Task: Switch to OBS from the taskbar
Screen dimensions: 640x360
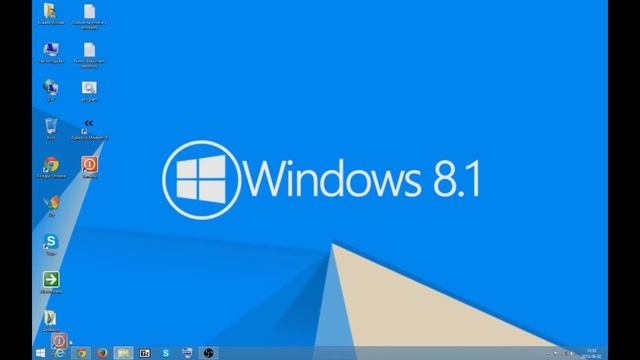Action: 208,353
